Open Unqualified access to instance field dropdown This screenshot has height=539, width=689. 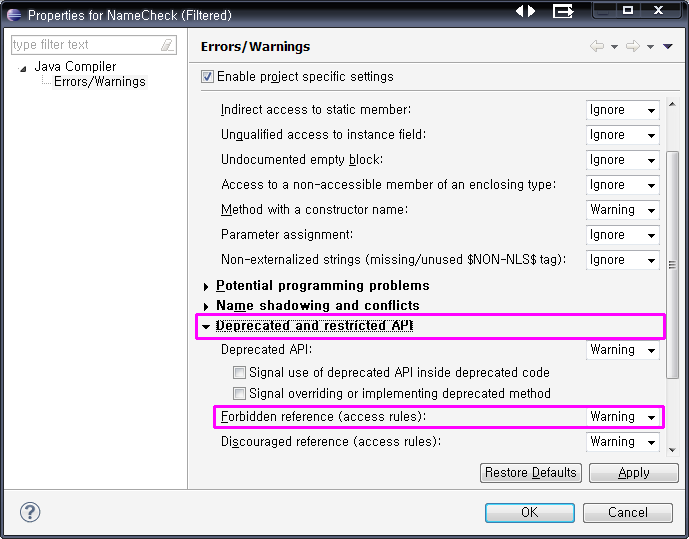(623, 135)
